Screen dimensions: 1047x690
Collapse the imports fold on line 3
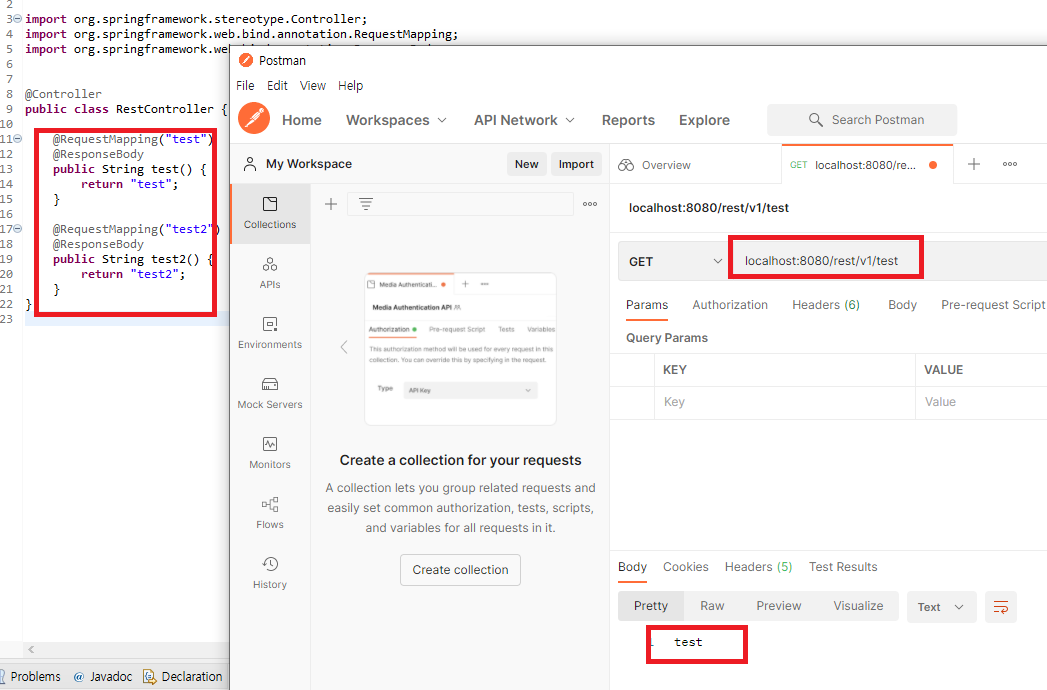[x=17, y=19]
